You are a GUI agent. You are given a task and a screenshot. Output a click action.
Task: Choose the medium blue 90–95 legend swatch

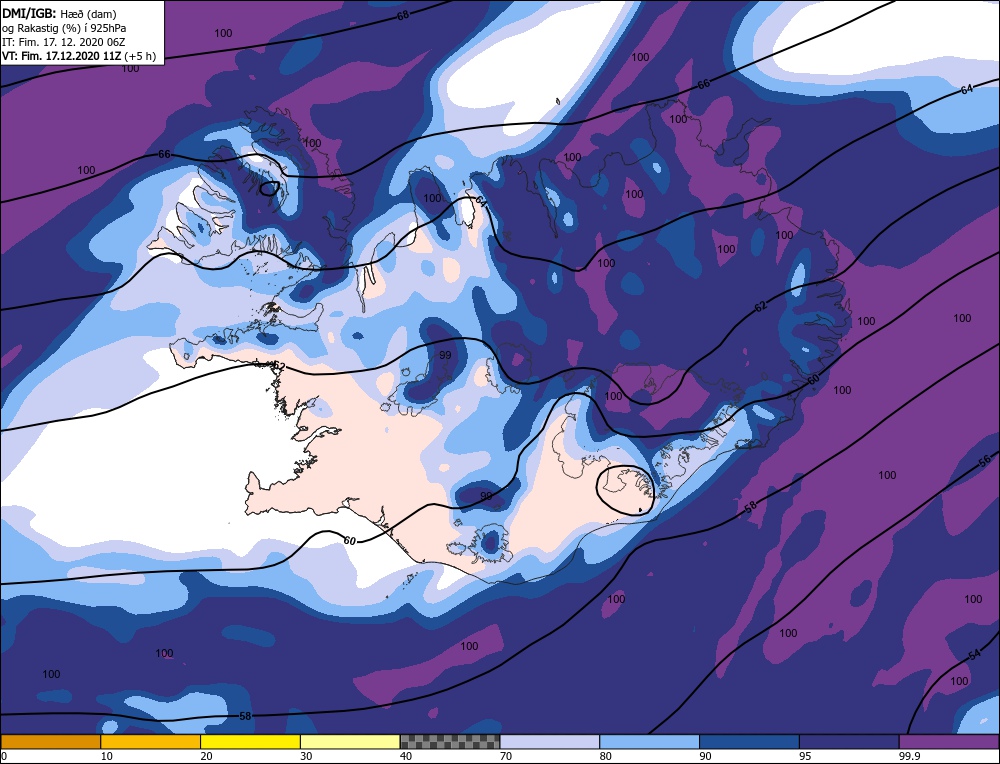(x=749, y=742)
